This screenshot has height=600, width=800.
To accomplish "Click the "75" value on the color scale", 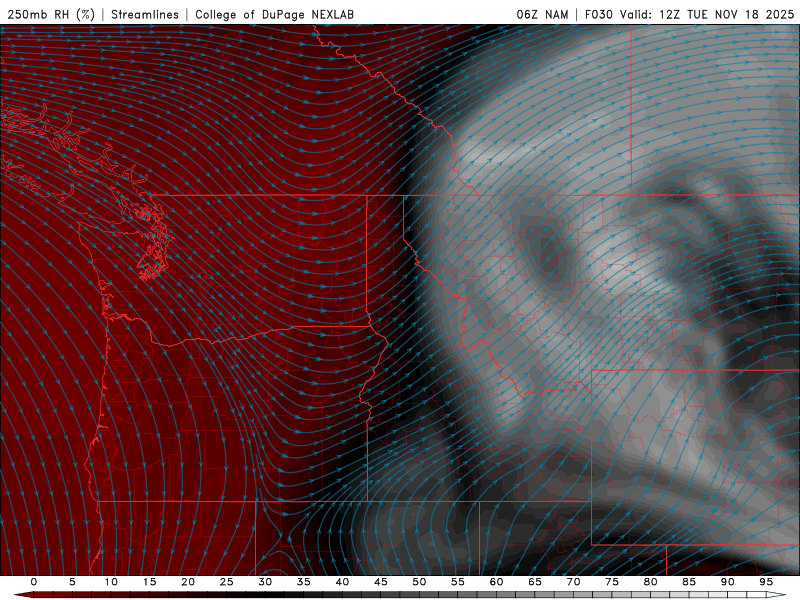I will coord(612,582).
